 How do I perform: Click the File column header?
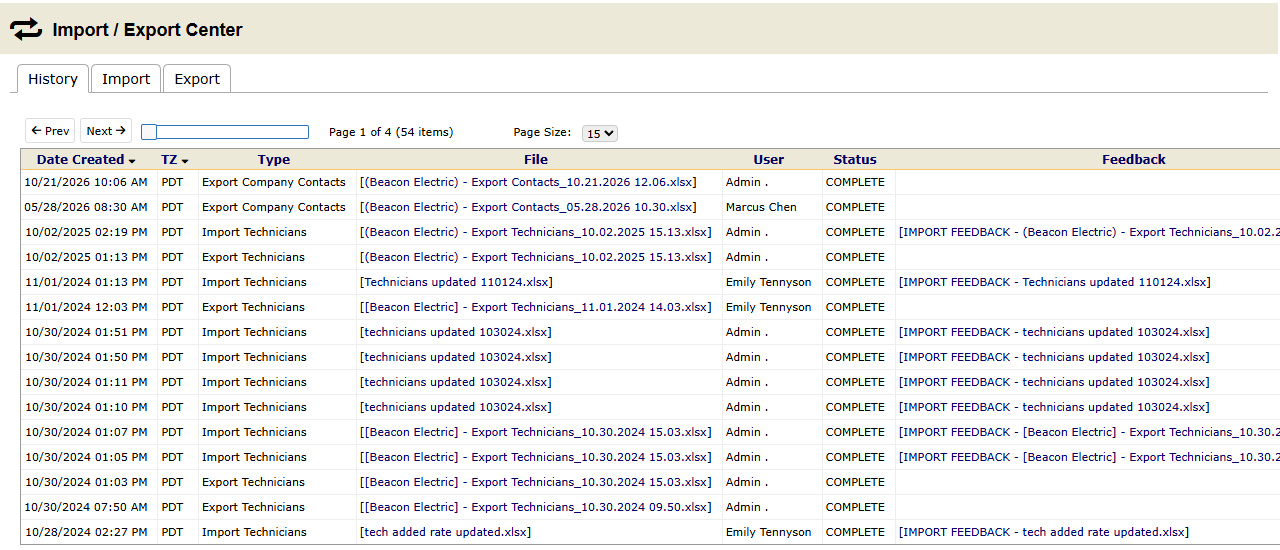(x=536, y=160)
